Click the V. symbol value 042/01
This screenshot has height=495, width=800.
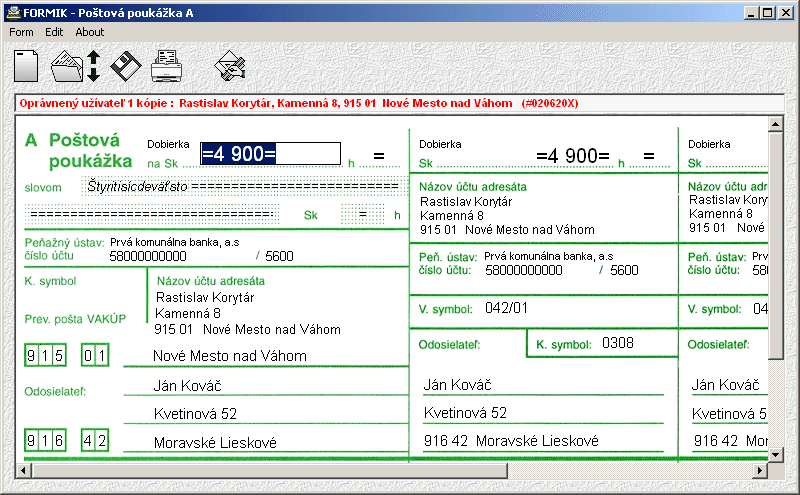(506, 308)
